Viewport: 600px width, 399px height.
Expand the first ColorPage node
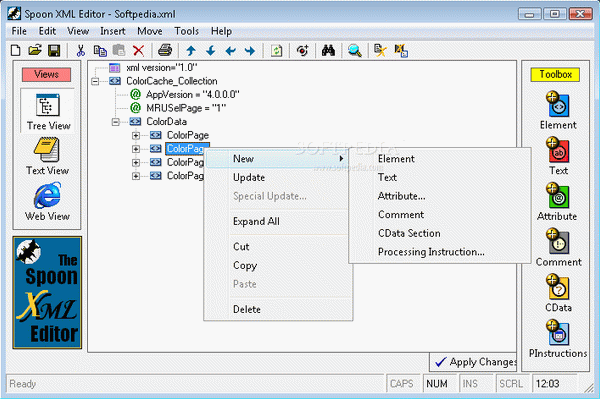135,135
